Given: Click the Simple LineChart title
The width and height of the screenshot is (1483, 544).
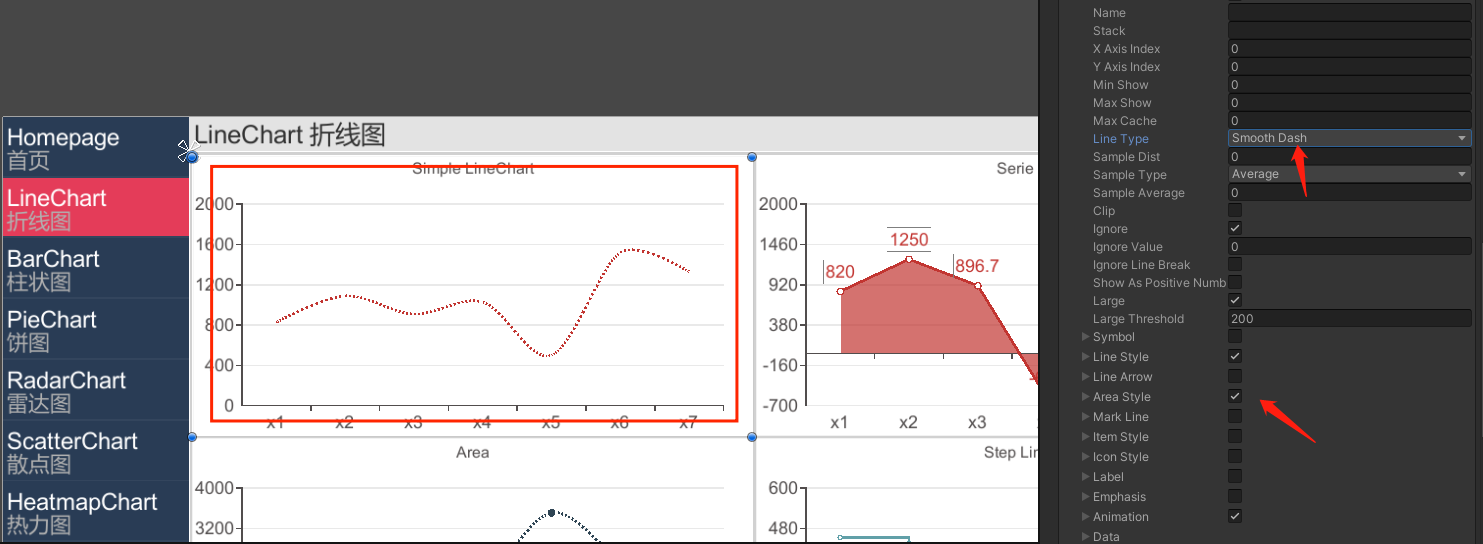Looking at the screenshot, I should tap(473, 169).
